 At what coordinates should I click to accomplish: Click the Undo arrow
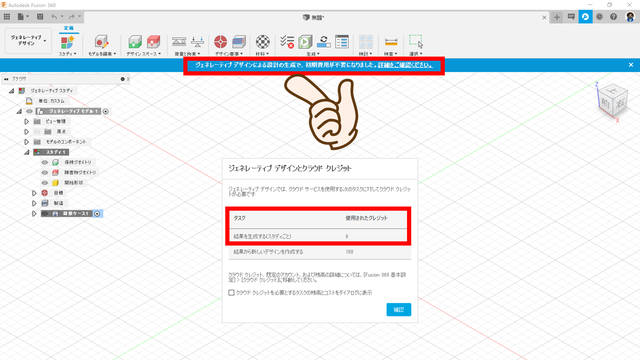point(54,17)
